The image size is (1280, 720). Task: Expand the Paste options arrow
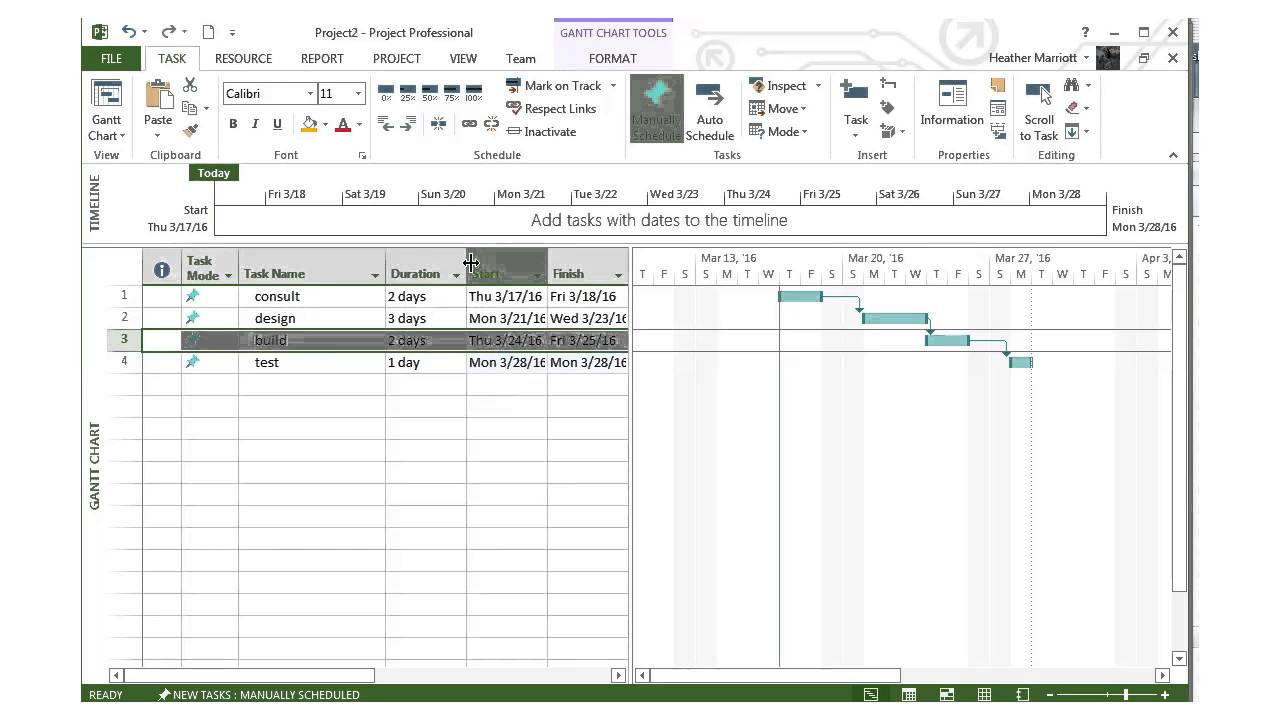[158, 136]
